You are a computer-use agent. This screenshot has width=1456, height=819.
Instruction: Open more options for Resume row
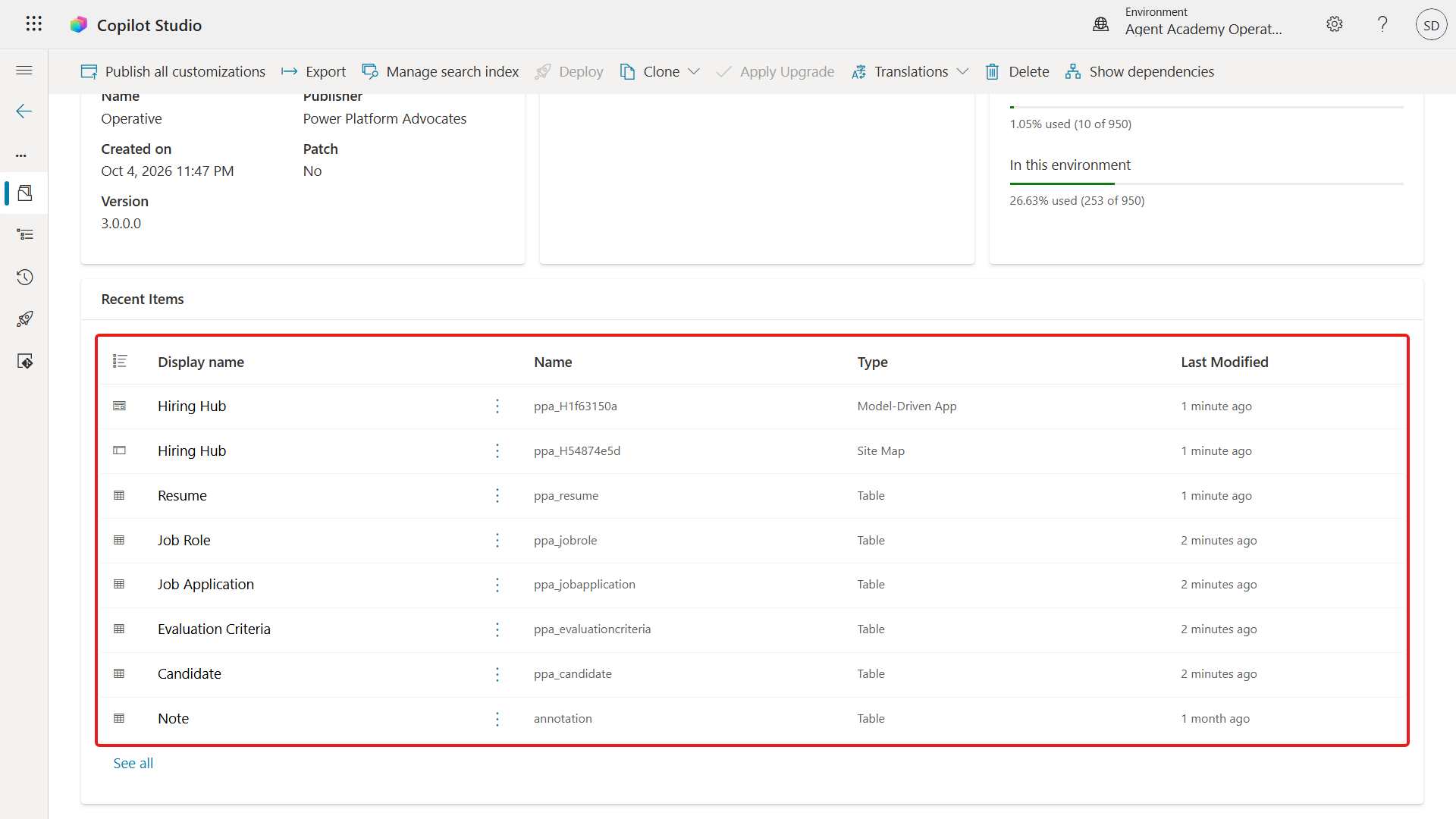tap(497, 495)
